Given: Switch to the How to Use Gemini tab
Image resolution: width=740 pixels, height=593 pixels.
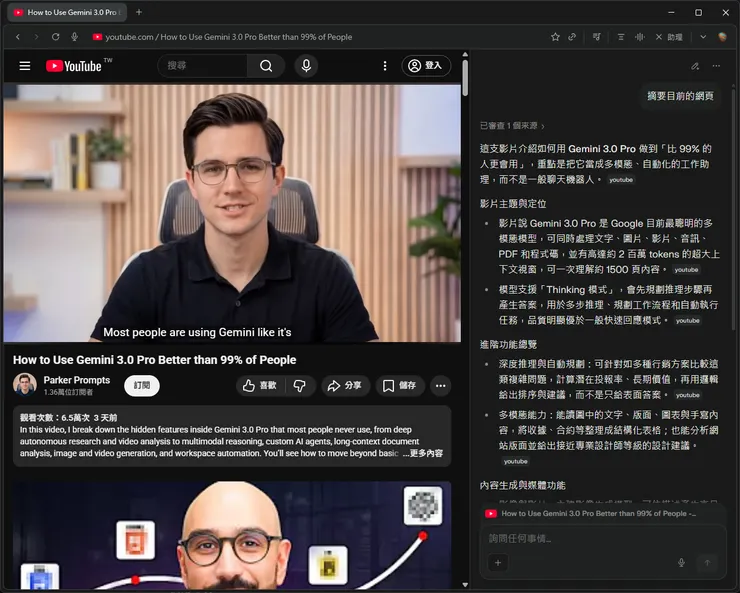Looking at the screenshot, I should [67, 12].
